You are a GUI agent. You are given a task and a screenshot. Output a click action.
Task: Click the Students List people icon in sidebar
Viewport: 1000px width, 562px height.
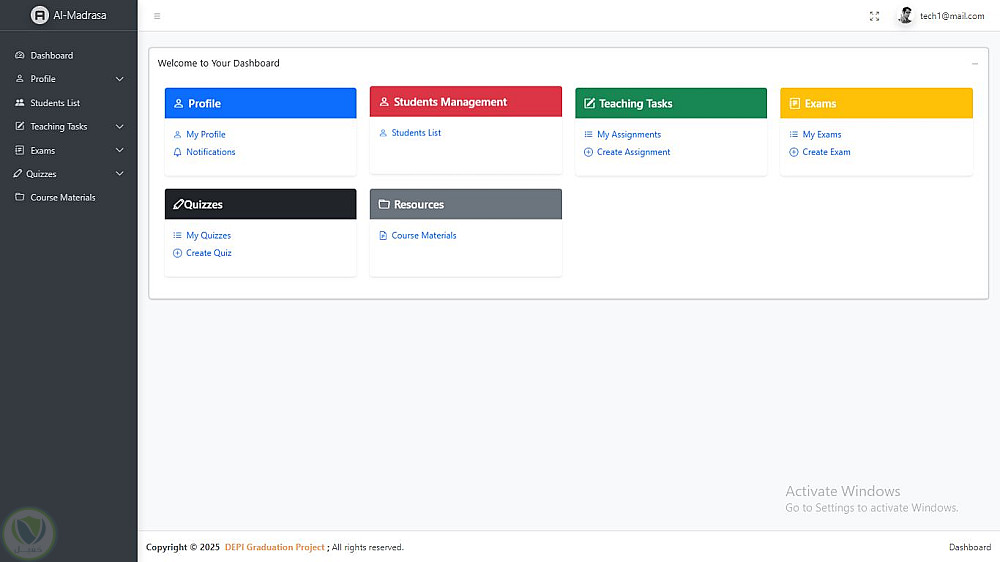point(20,103)
